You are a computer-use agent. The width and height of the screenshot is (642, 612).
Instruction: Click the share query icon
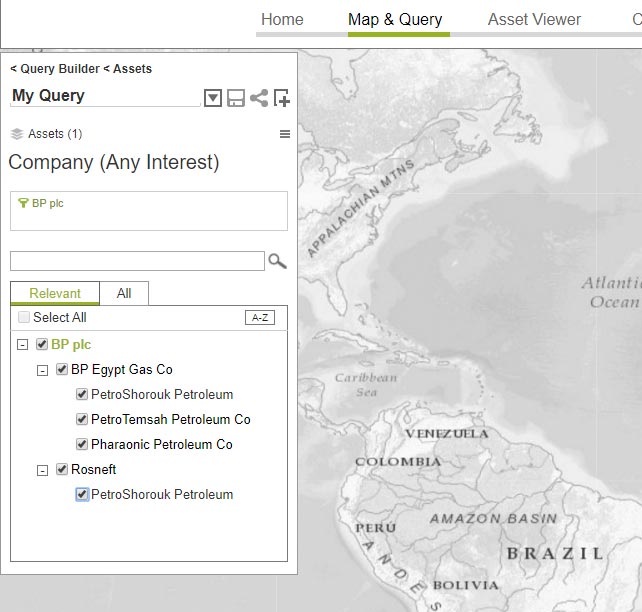point(259,98)
